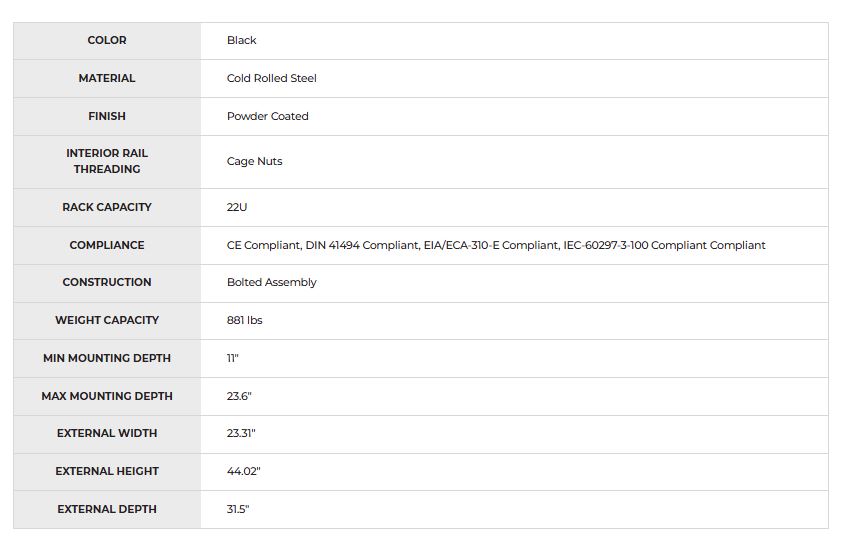The width and height of the screenshot is (866, 553).
Task: Click INTERIOR RAIL THREADING label
Action: pos(107,161)
